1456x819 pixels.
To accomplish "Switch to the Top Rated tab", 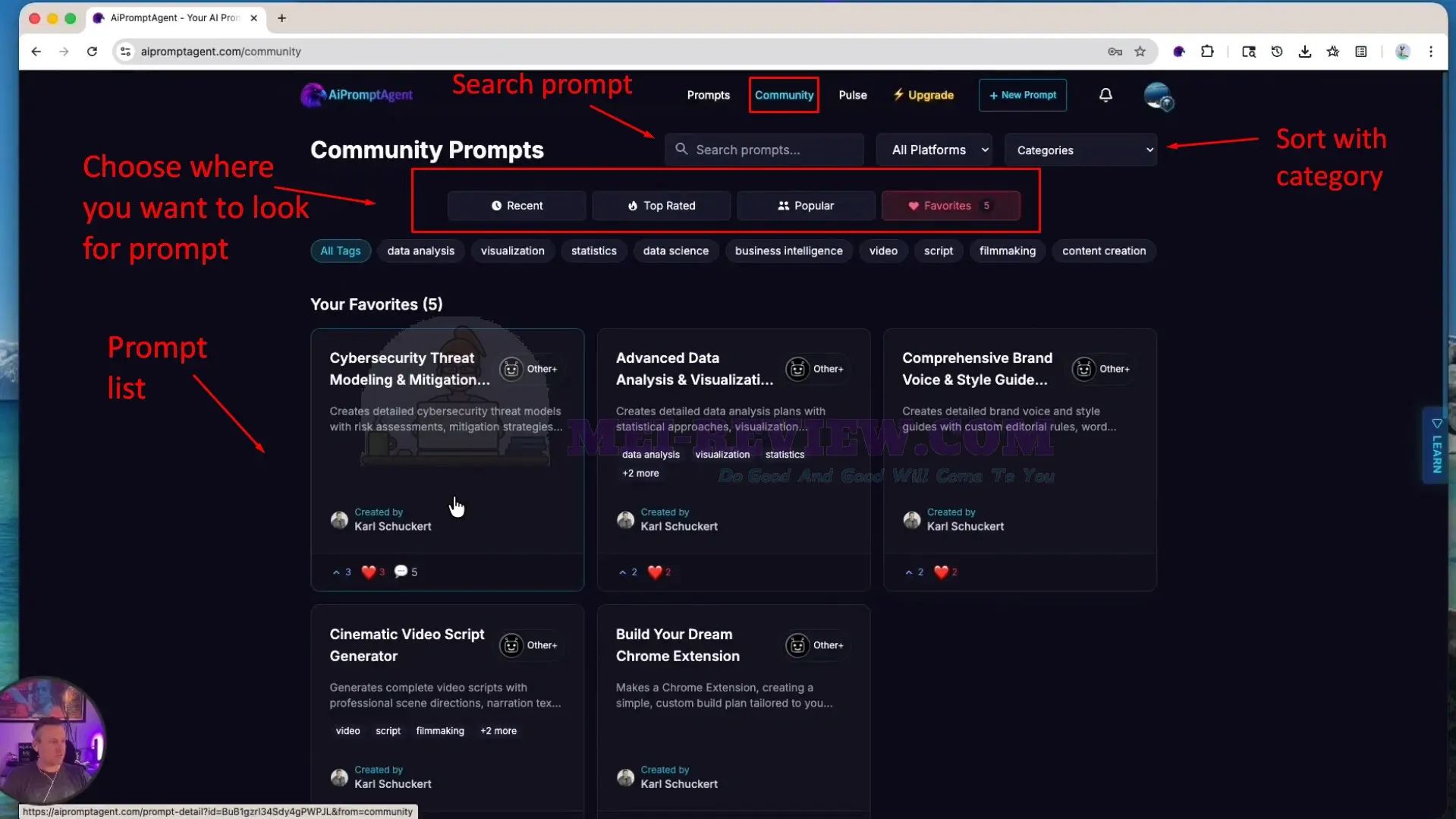I will pyautogui.click(x=661, y=206).
